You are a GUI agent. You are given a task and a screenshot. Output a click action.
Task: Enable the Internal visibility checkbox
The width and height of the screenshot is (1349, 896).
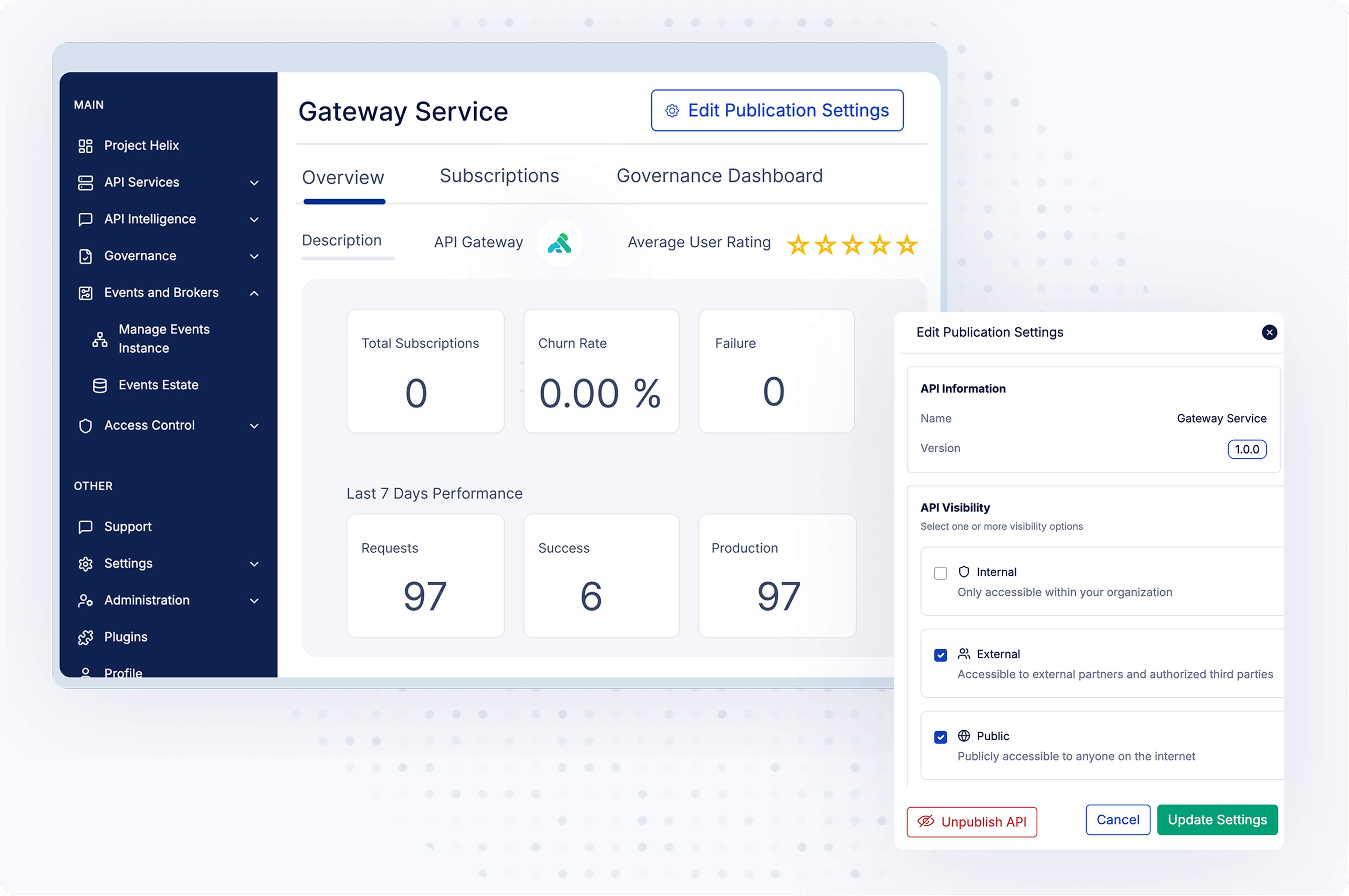[940, 573]
